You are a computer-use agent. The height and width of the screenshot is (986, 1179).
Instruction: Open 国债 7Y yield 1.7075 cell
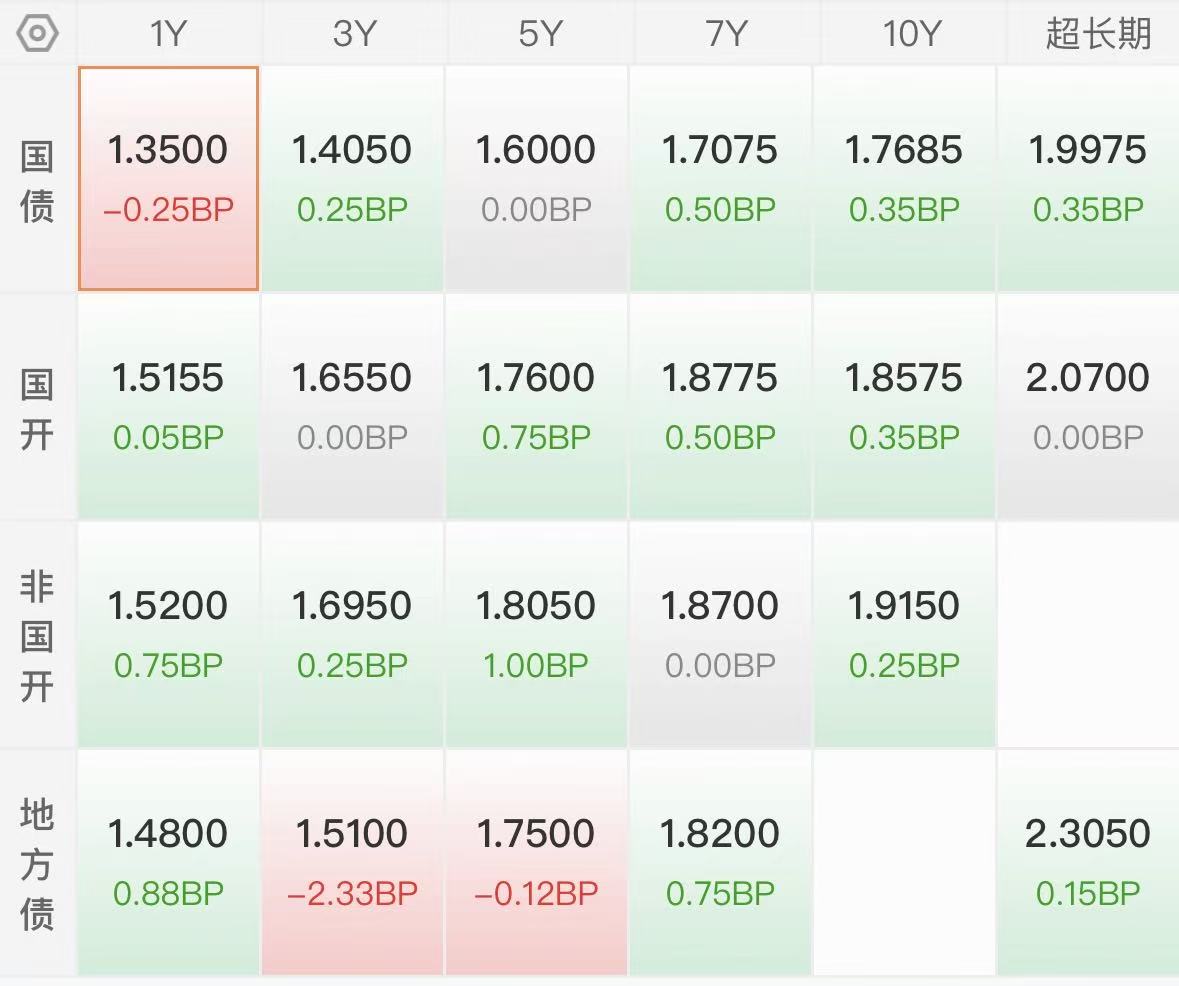tap(720, 178)
